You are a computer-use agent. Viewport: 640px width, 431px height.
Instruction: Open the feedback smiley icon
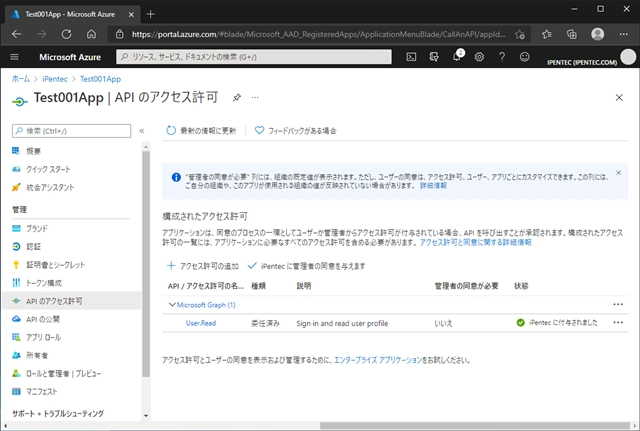click(524, 57)
